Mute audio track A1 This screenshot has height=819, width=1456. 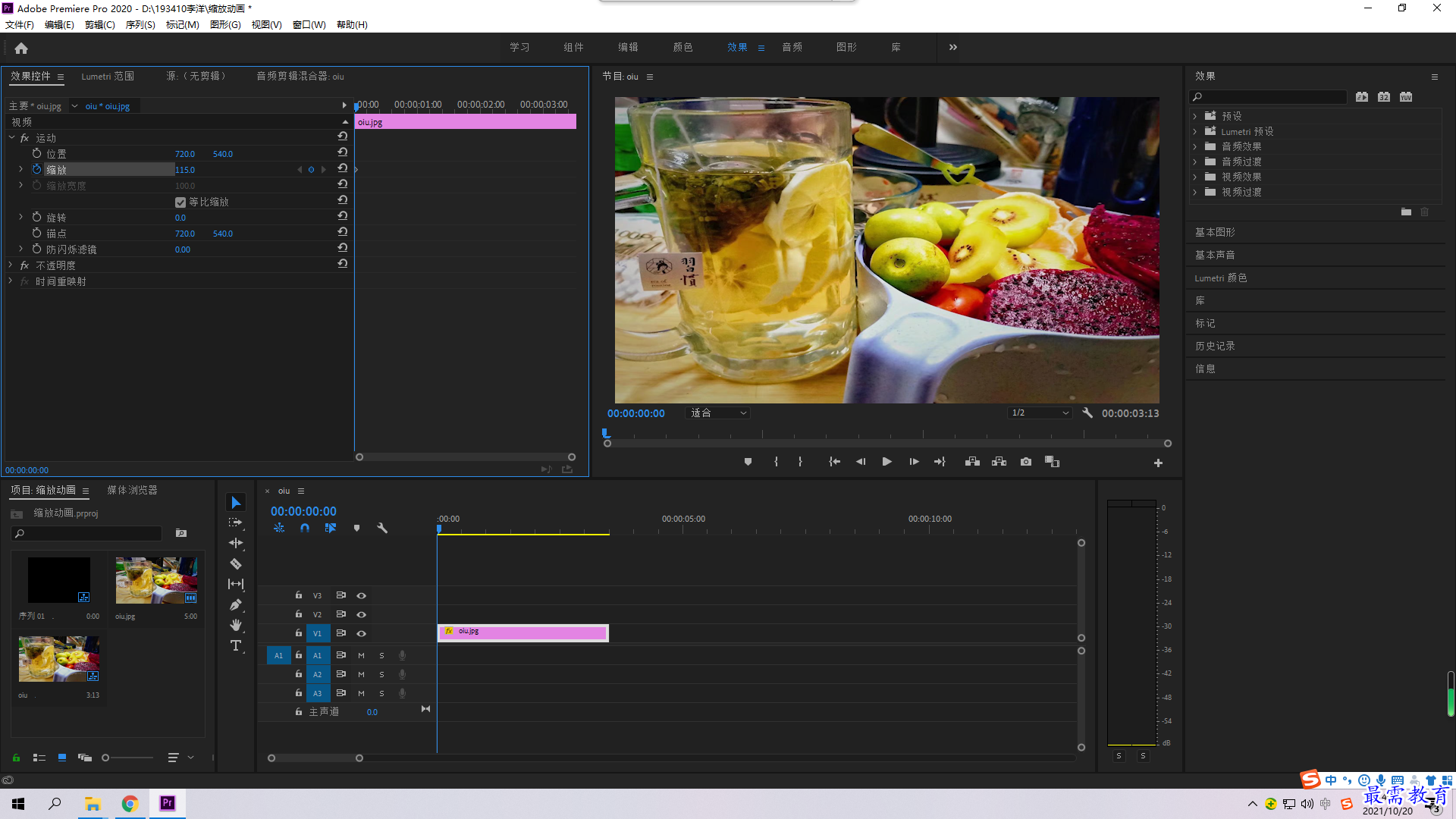(x=362, y=655)
